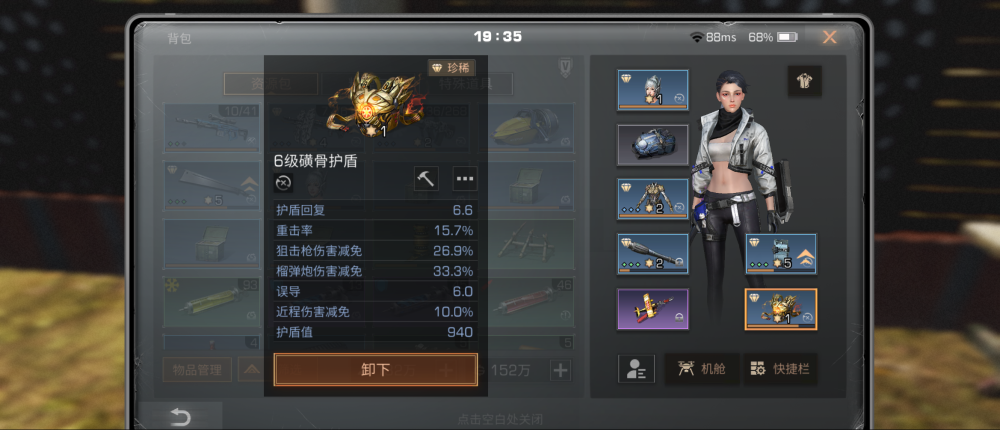Click the back arrow return icon
The width and height of the screenshot is (1000, 430).
click(180, 417)
